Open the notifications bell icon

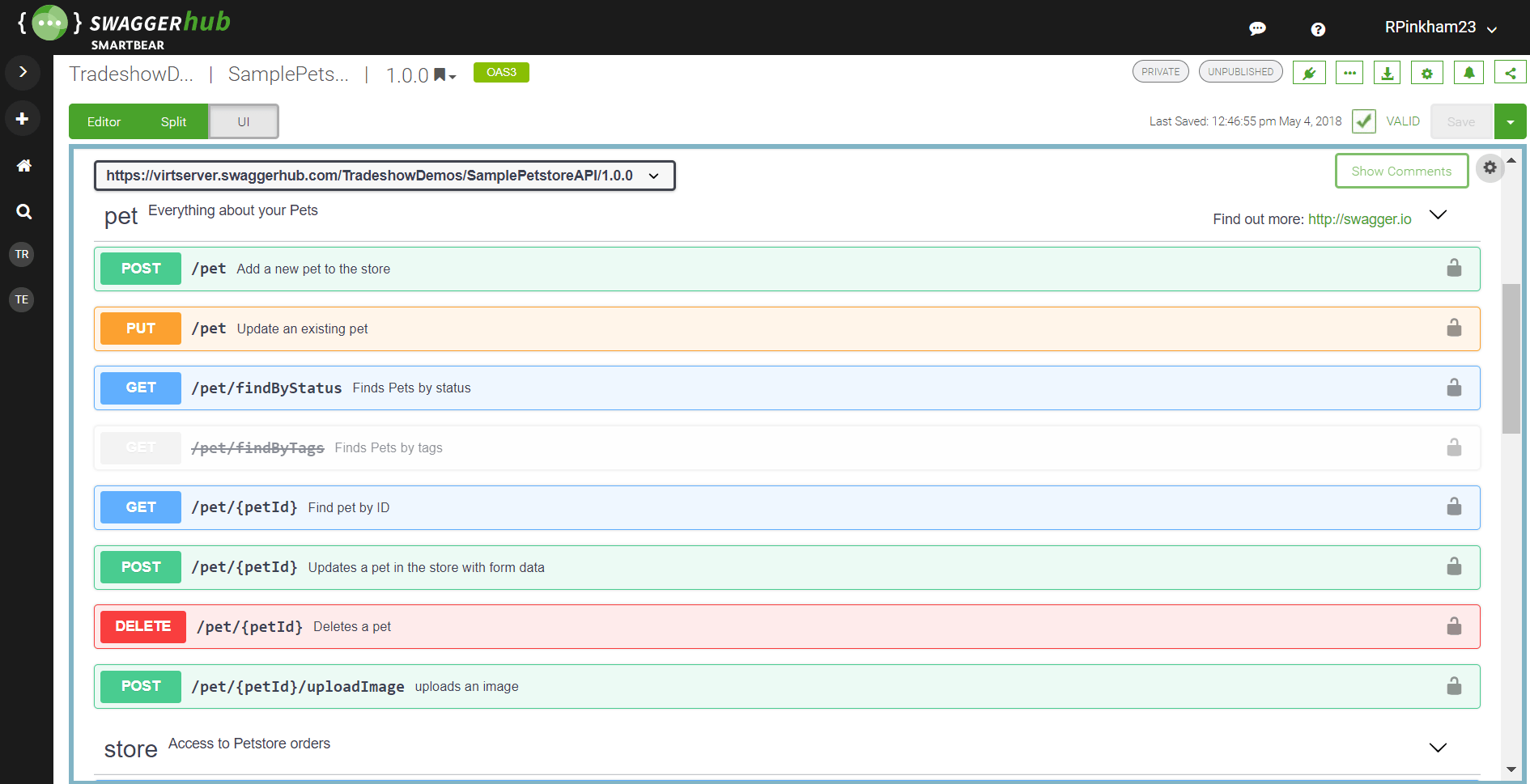[x=1468, y=72]
